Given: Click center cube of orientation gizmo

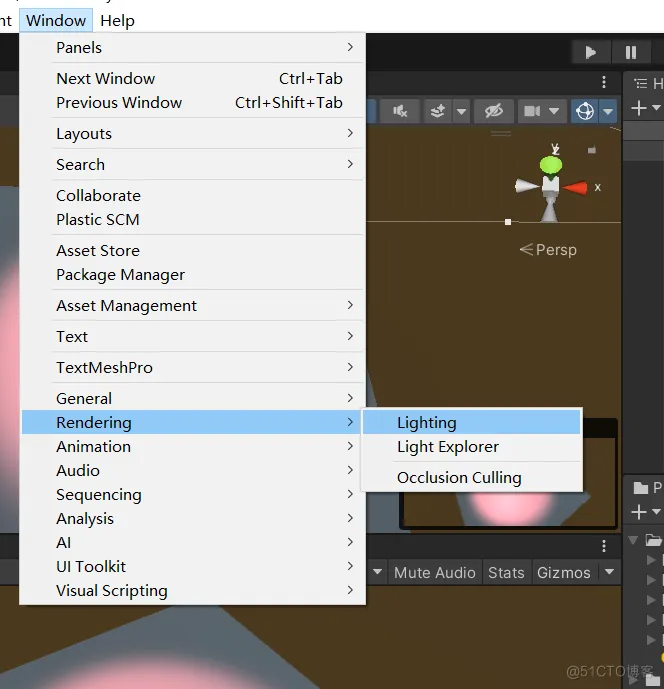Looking at the screenshot, I should coord(551,184).
